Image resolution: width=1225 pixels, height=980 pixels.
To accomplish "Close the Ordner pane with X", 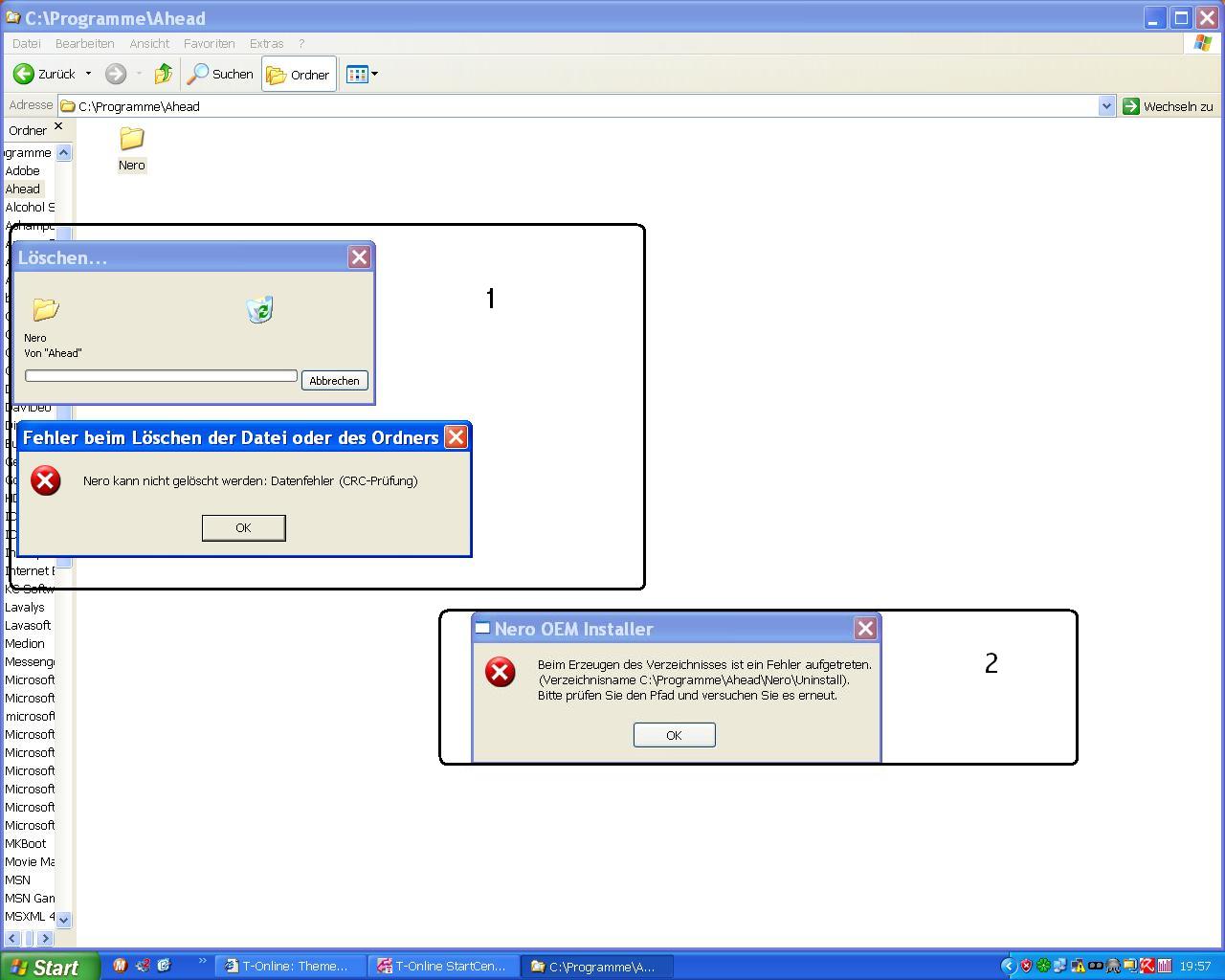I will tap(58, 126).
